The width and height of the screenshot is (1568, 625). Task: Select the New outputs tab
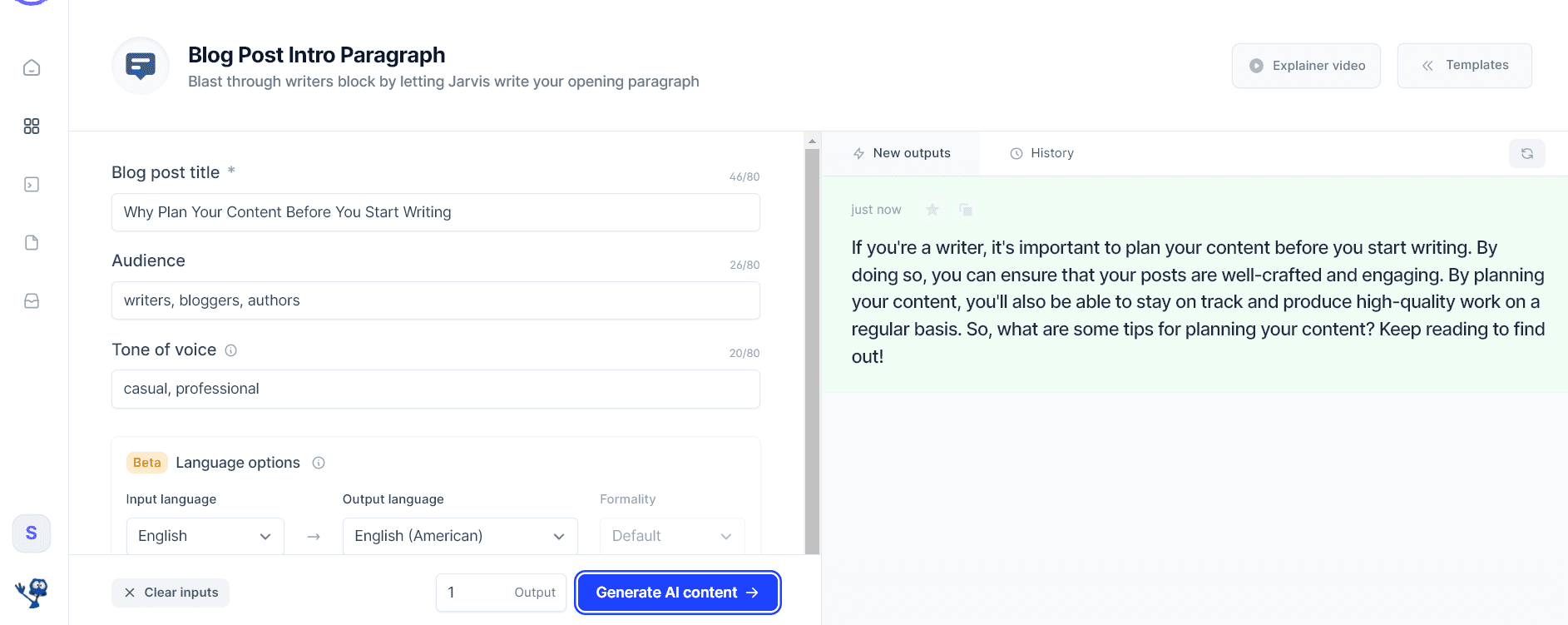pos(902,153)
